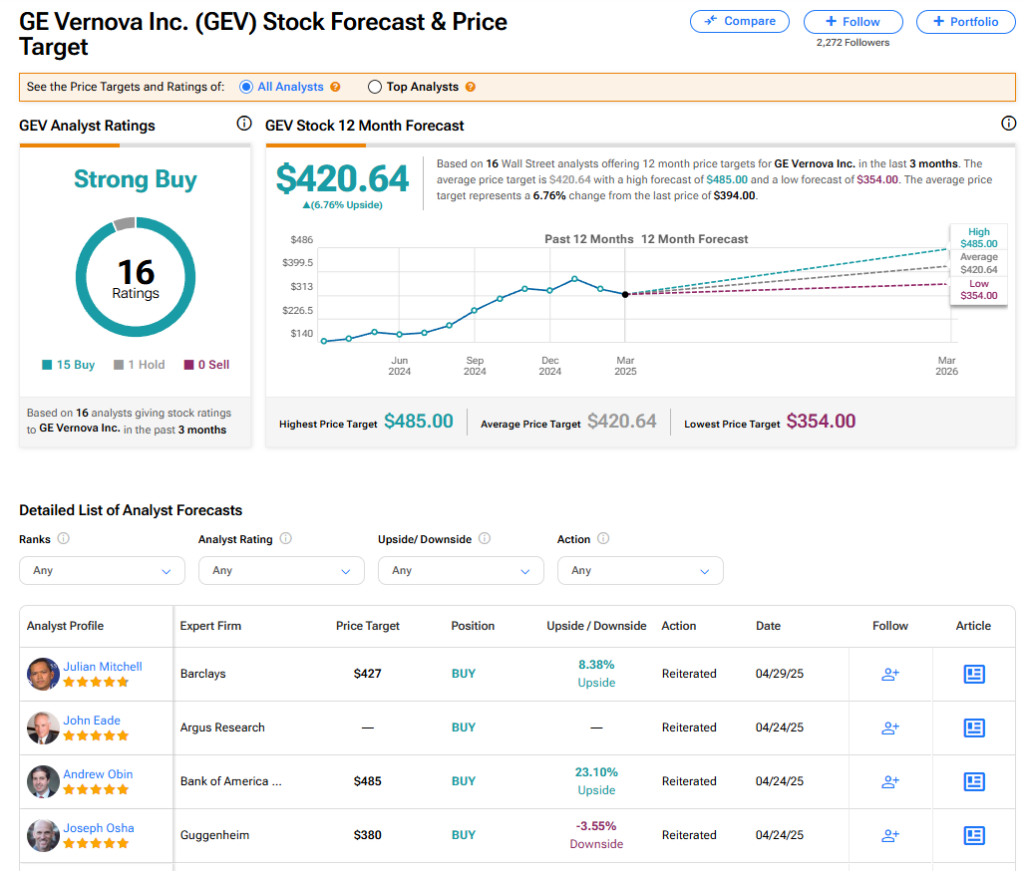Click John Eade's profile photo
The width and height of the screenshot is (1024, 871).
[x=43, y=727]
